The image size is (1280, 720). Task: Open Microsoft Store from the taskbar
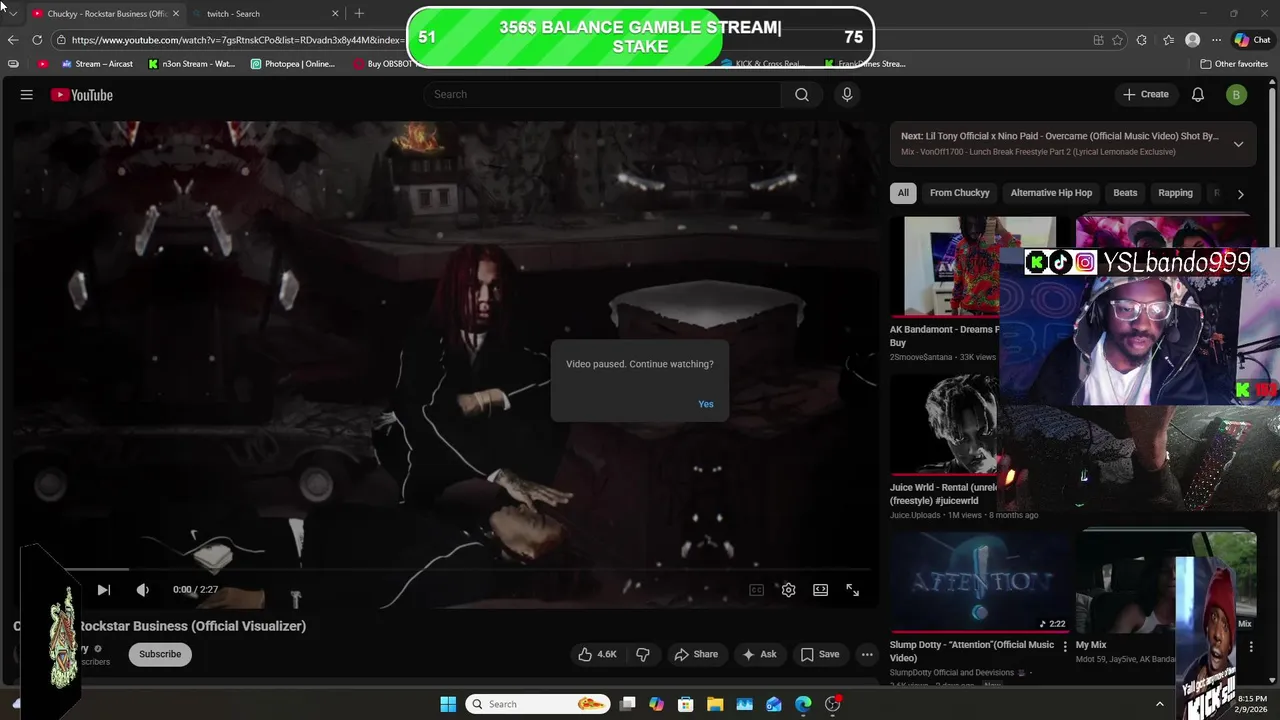click(x=685, y=704)
